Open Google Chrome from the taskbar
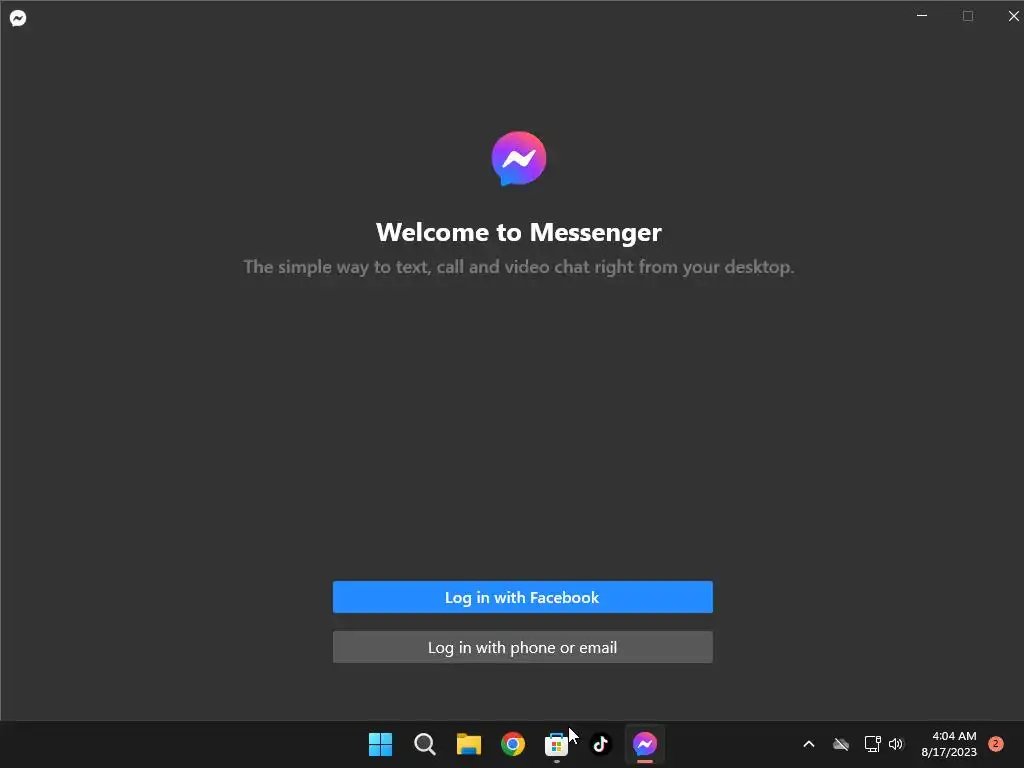Viewport: 1024px width, 768px height. point(513,744)
